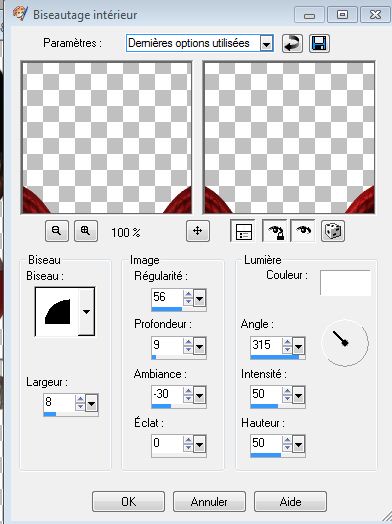
Task: Click the Hauteur field showing 50
Action: 266,444
